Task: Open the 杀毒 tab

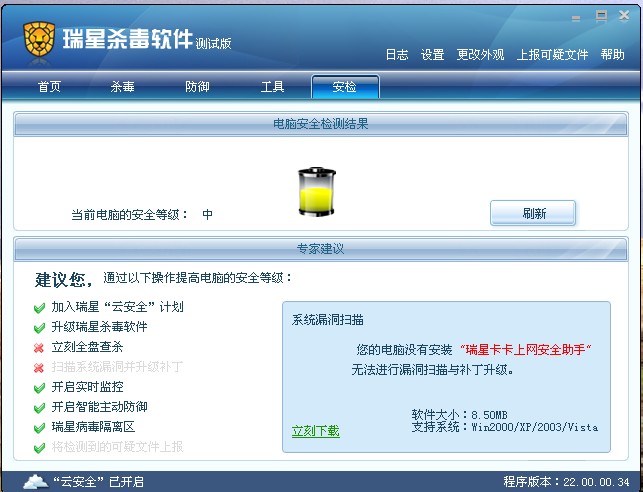Action: pos(122,87)
